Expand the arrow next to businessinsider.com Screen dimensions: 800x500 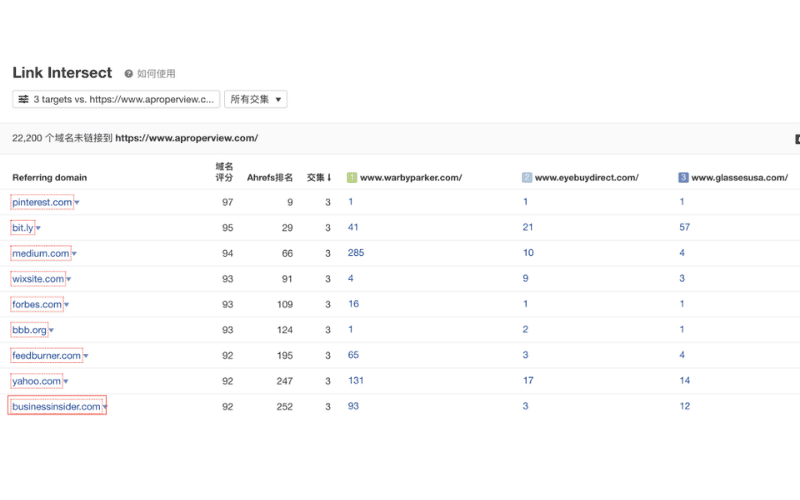pyautogui.click(x=105, y=407)
